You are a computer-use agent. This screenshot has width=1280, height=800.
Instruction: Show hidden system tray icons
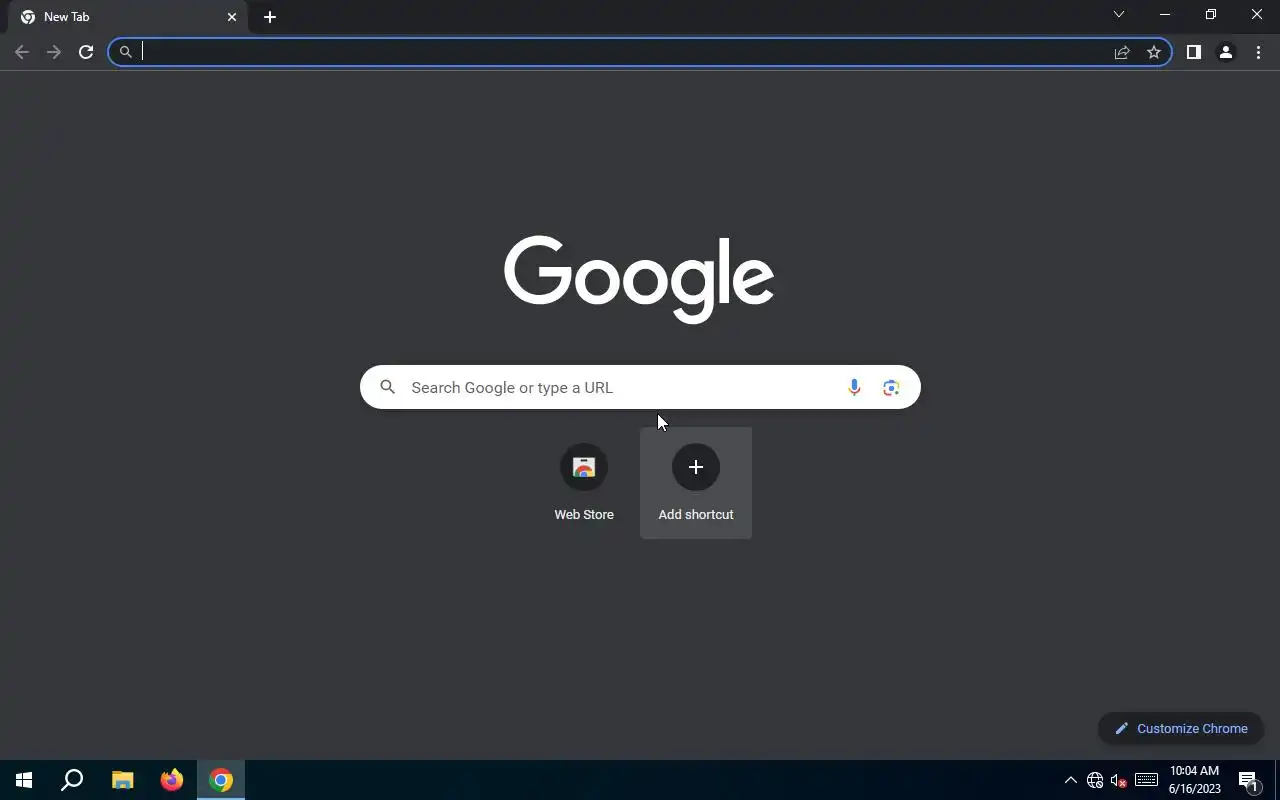click(x=1070, y=780)
